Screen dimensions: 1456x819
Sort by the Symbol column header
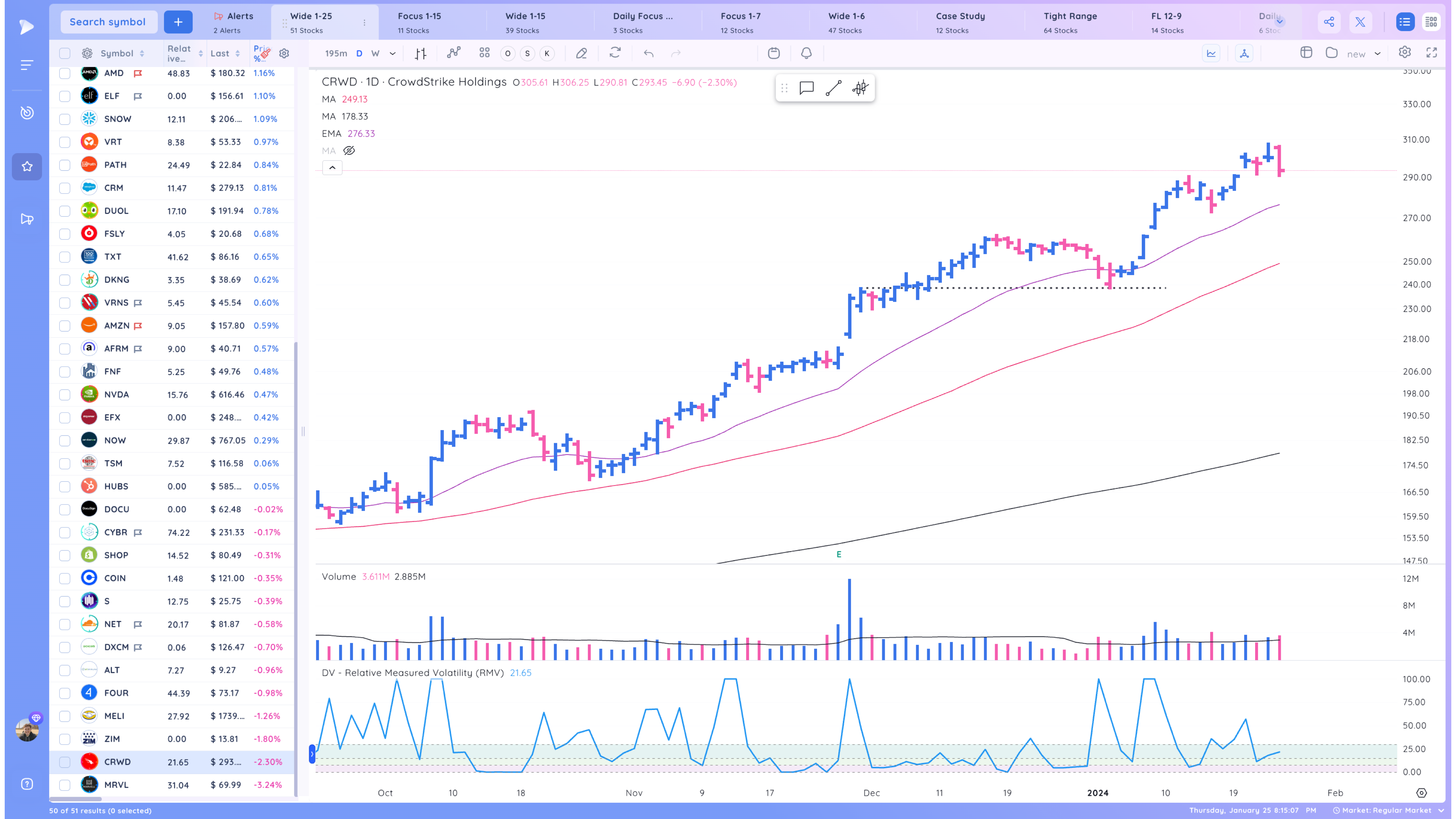pos(123,54)
